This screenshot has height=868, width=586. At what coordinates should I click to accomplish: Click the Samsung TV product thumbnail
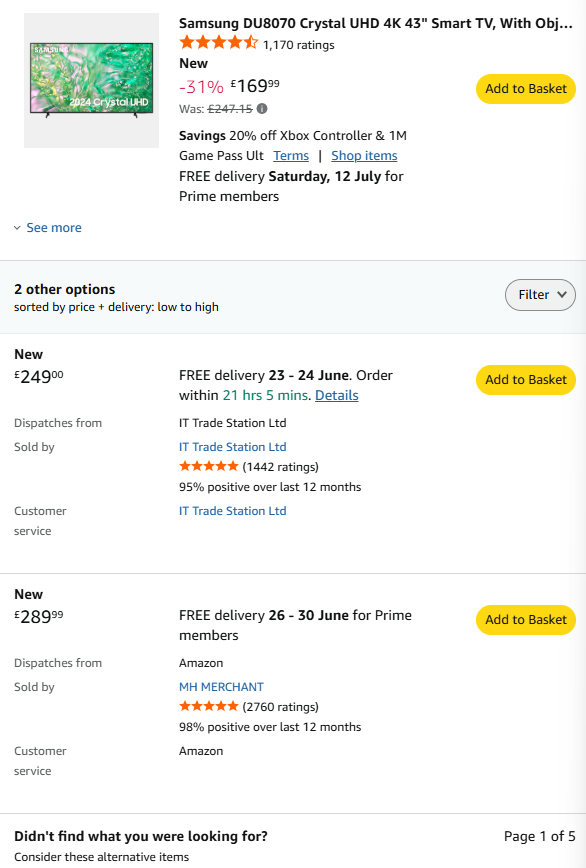click(91, 81)
